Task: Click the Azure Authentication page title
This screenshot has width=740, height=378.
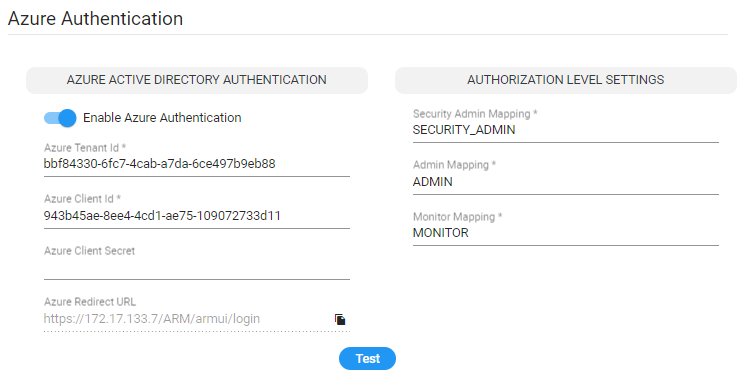Action: tap(95, 18)
